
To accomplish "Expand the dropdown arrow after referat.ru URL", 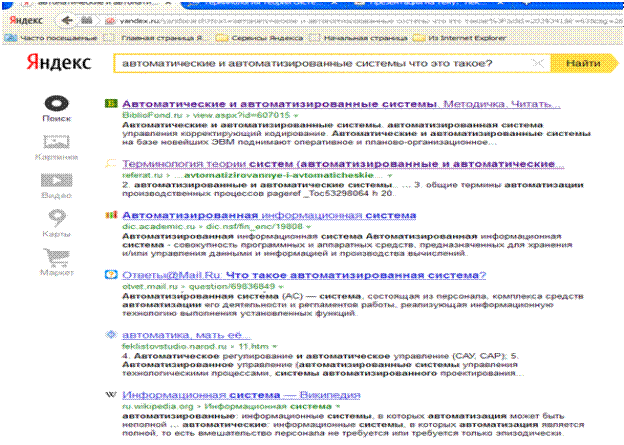I will 390,175.
